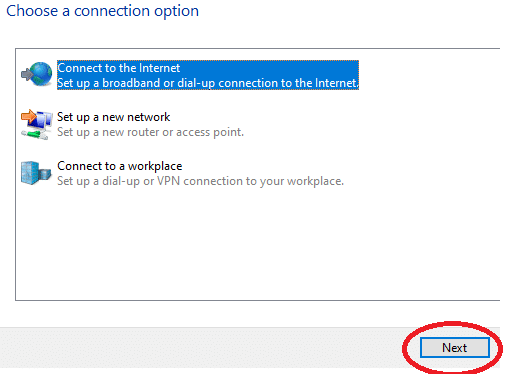
Task: Click the word 'Internet' in the highlighted title
Action: coord(160,68)
